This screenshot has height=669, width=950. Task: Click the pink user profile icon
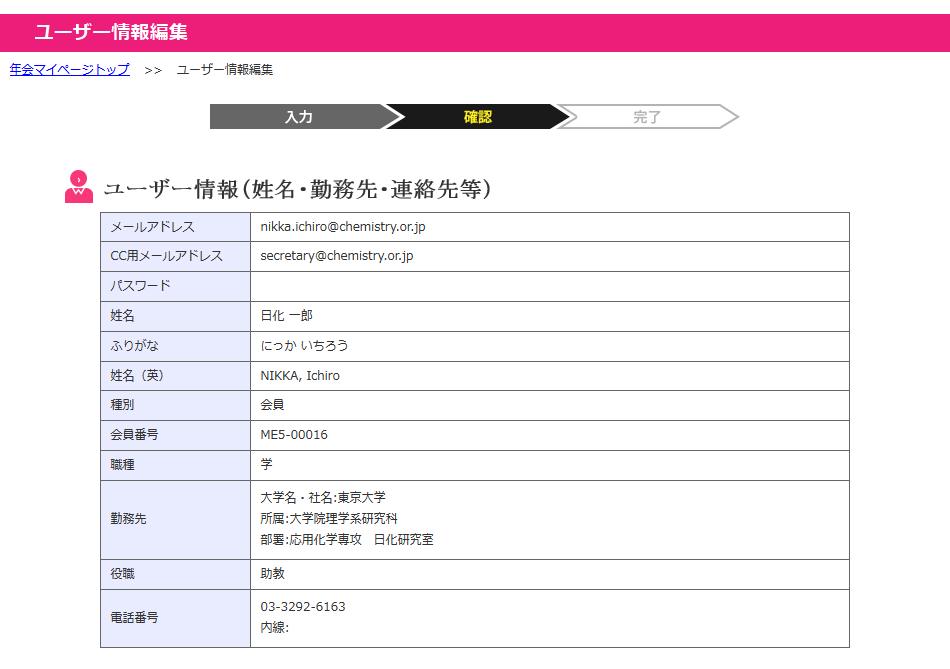[79, 187]
